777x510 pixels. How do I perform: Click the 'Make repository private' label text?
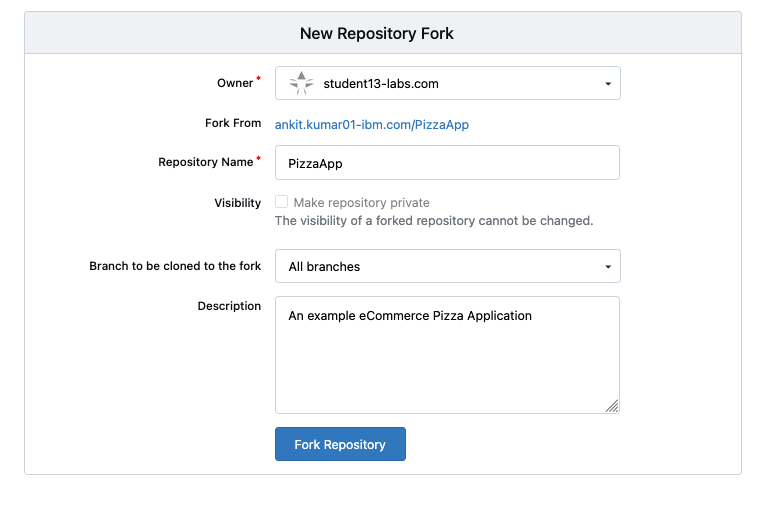coord(361,202)
